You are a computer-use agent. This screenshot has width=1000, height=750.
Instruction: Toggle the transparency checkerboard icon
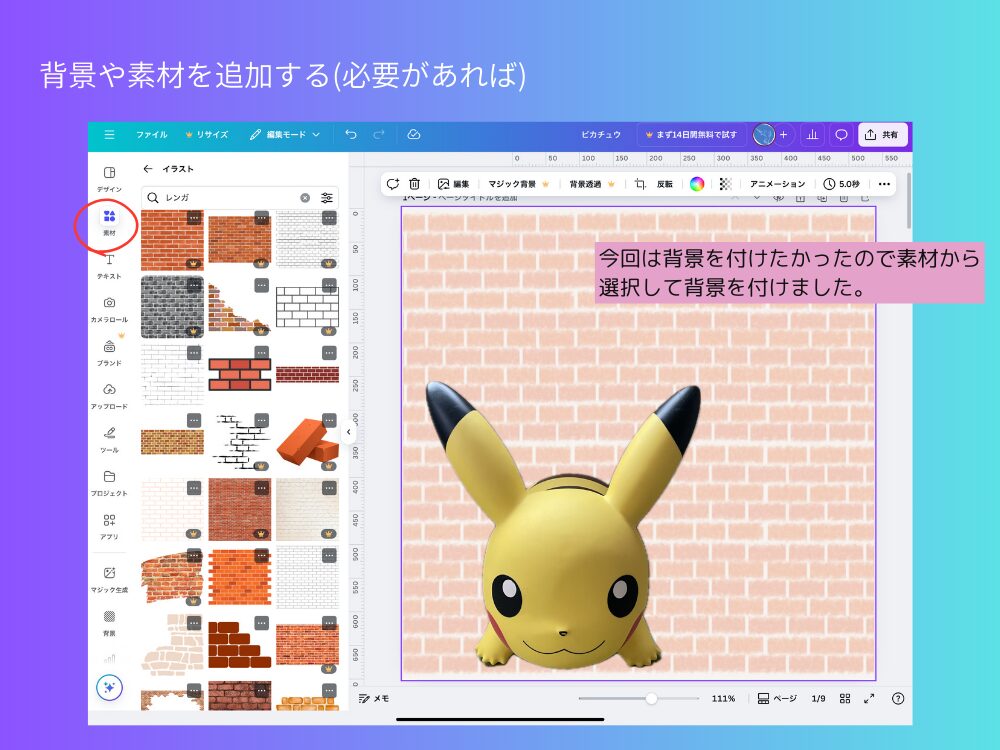tap(725, 184)
